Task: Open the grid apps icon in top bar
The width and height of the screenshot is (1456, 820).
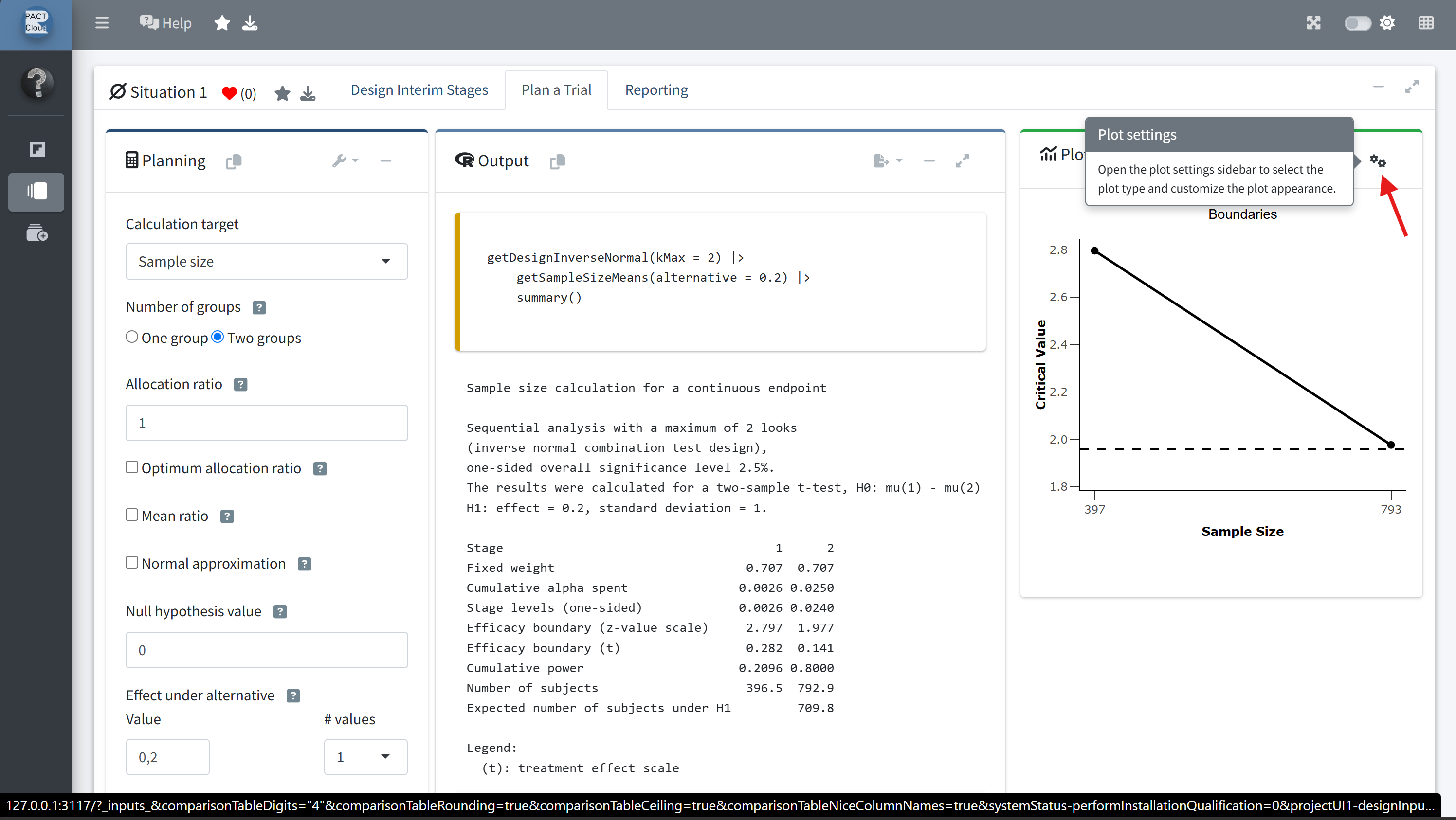Action: point(1426,22)
